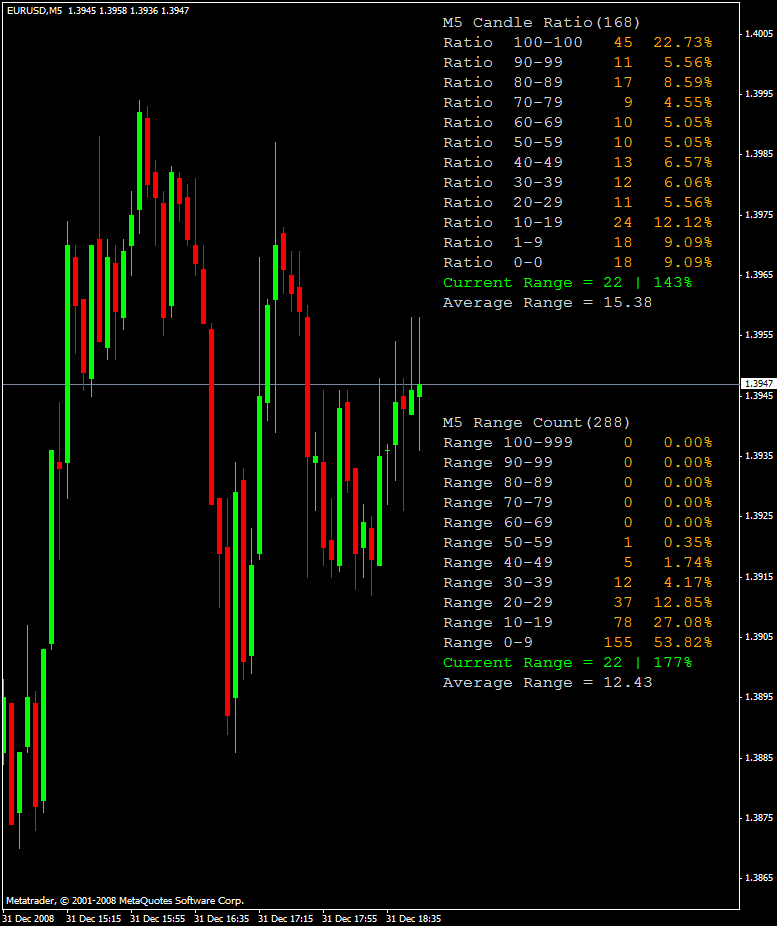Click the 1.3915 price scale label
The width and height of the screenshot is (777, 926).
[759, 577]
